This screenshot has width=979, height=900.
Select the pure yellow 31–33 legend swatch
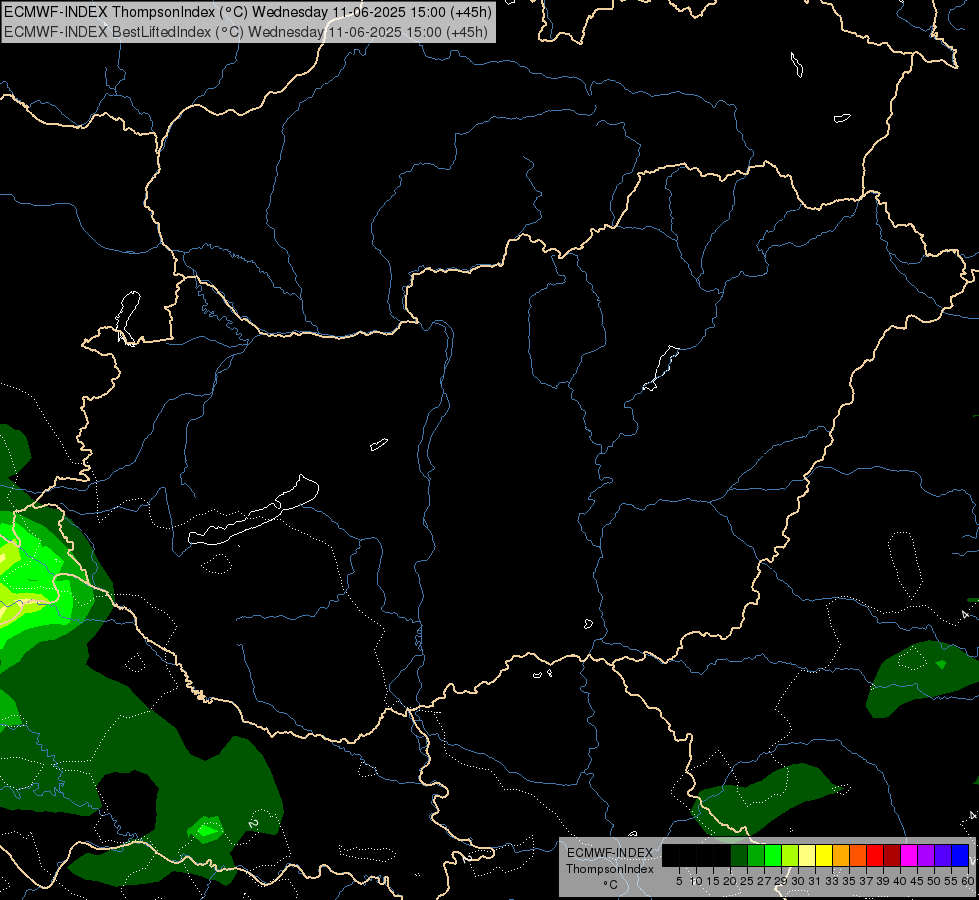pos(824,855)
